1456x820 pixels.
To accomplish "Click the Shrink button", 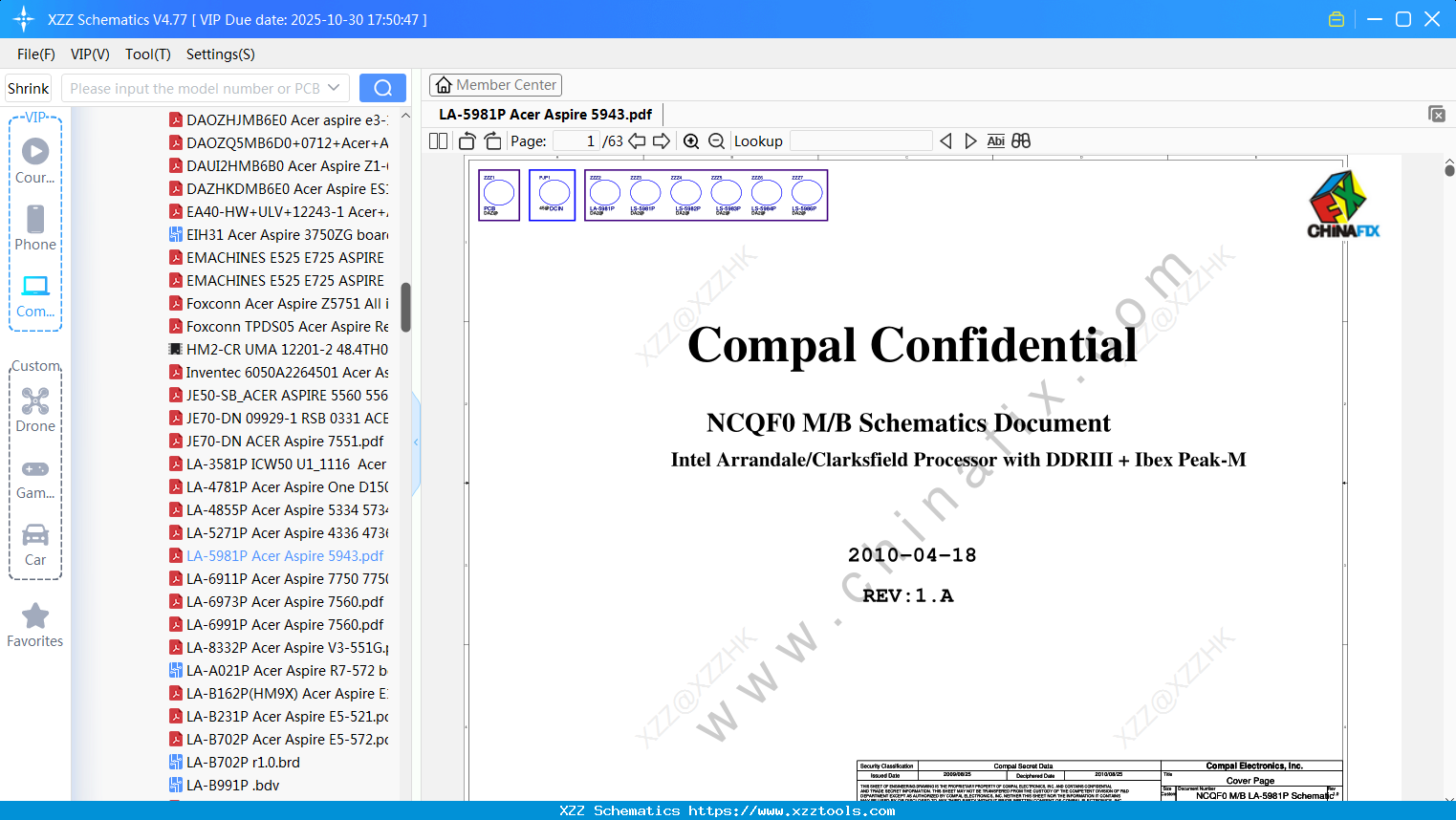I will click(28, 88).
